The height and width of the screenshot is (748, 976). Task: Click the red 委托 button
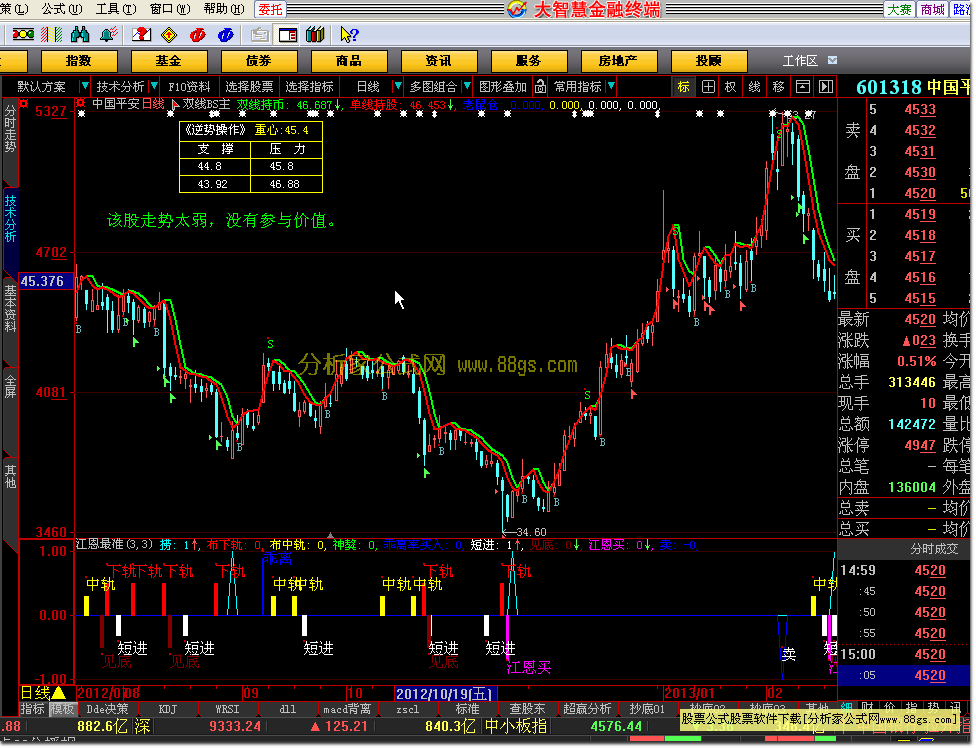click(x=270, y=9)
